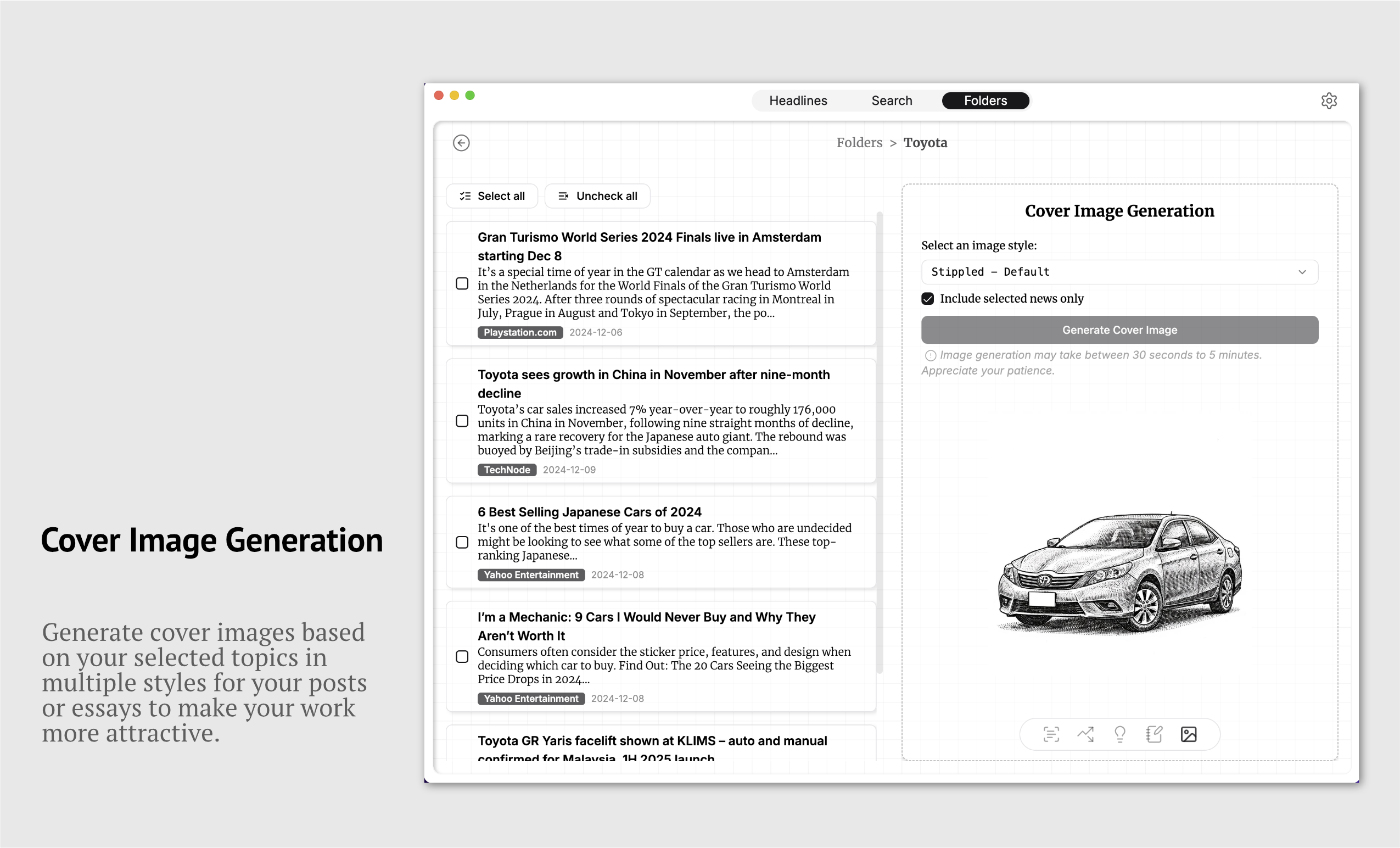Check the 6 Best Selling Japanese Cars article

click(462, 542)
